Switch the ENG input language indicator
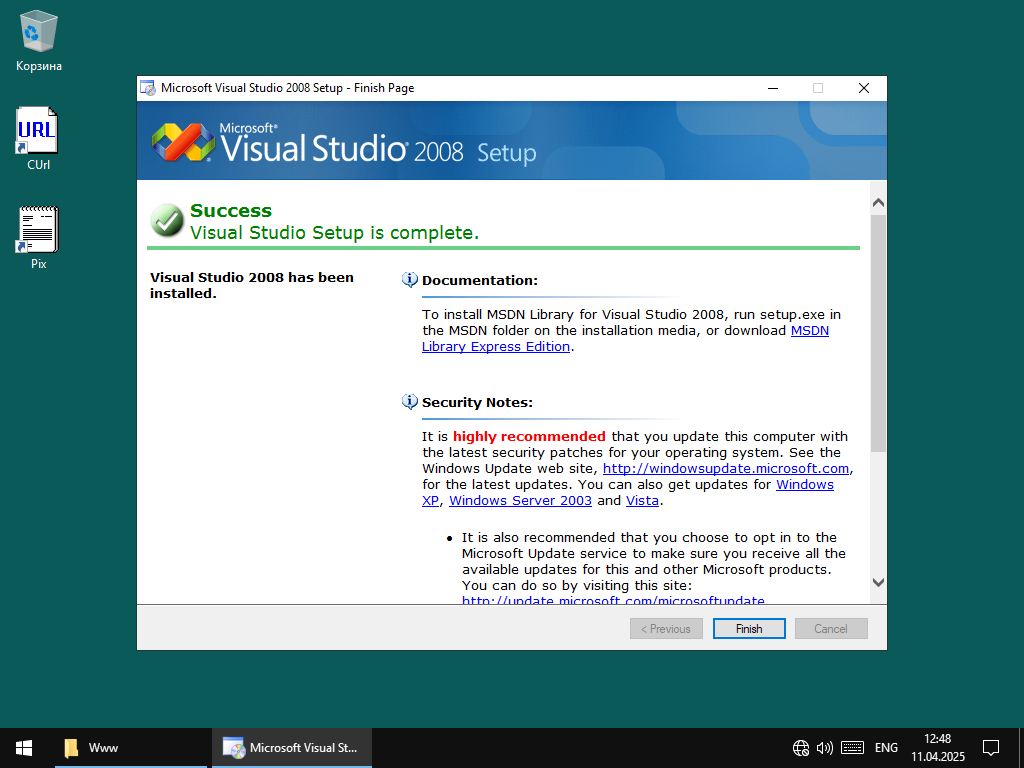Viewport: 1024px width, 768px height. click(886, 748)
